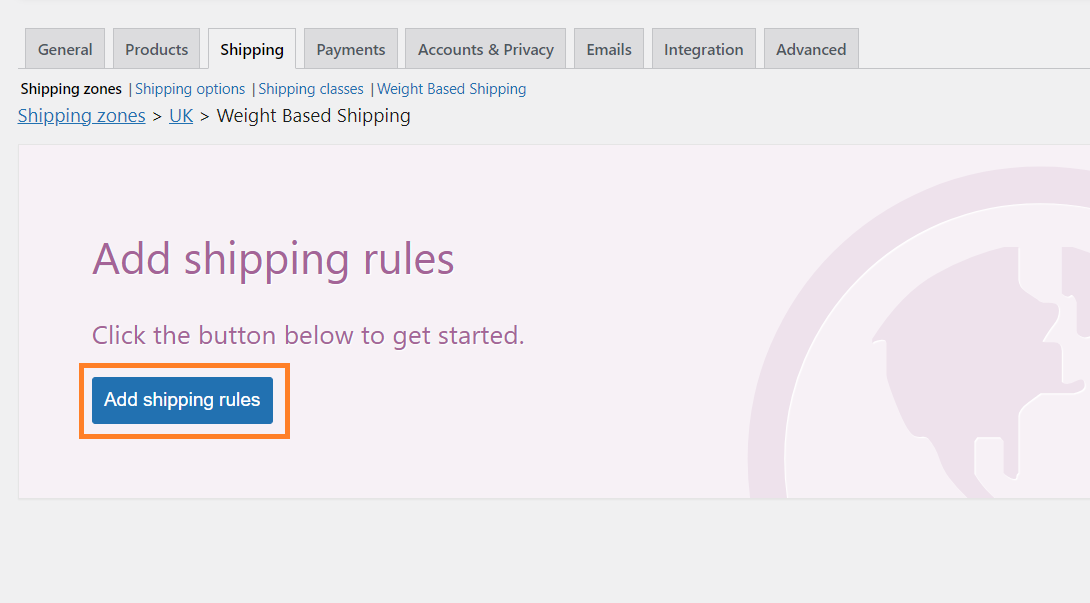Switch to the Integration tab
Viewport: 1090px width, 603px height.
pyautogui.click(x=703, y=49)
